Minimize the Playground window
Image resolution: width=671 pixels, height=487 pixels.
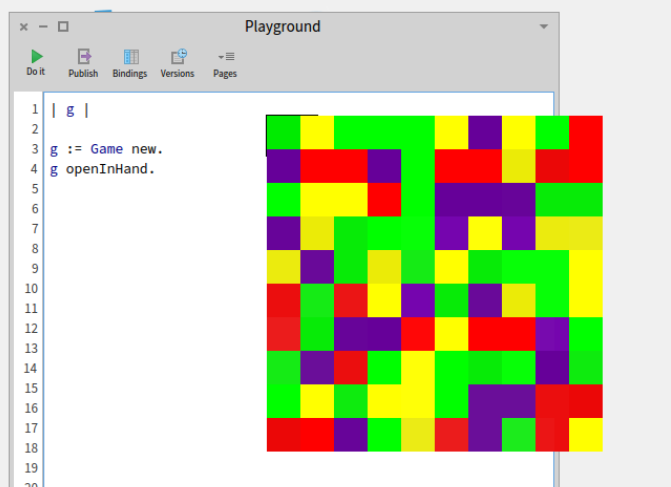(x=43, y=27)
